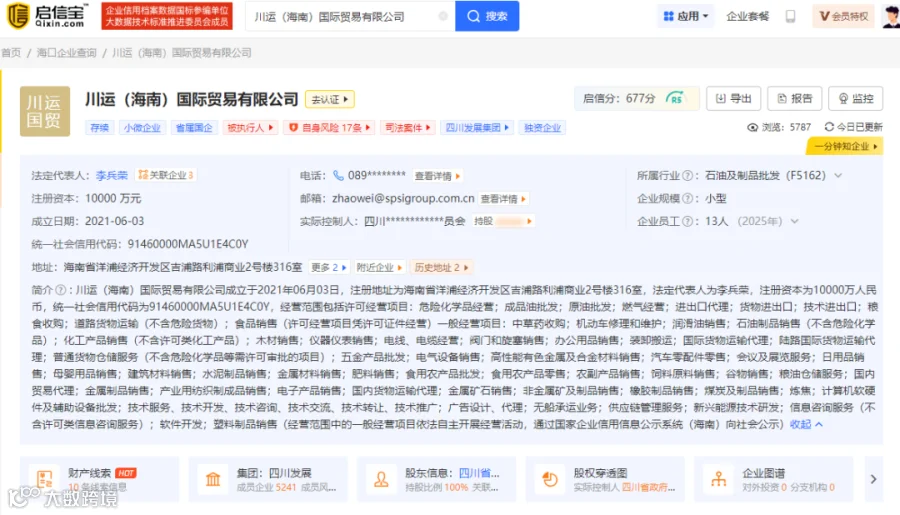Select the 存续 status tag
This screenshot has height=515, width=900.
[x=99, y=127]
